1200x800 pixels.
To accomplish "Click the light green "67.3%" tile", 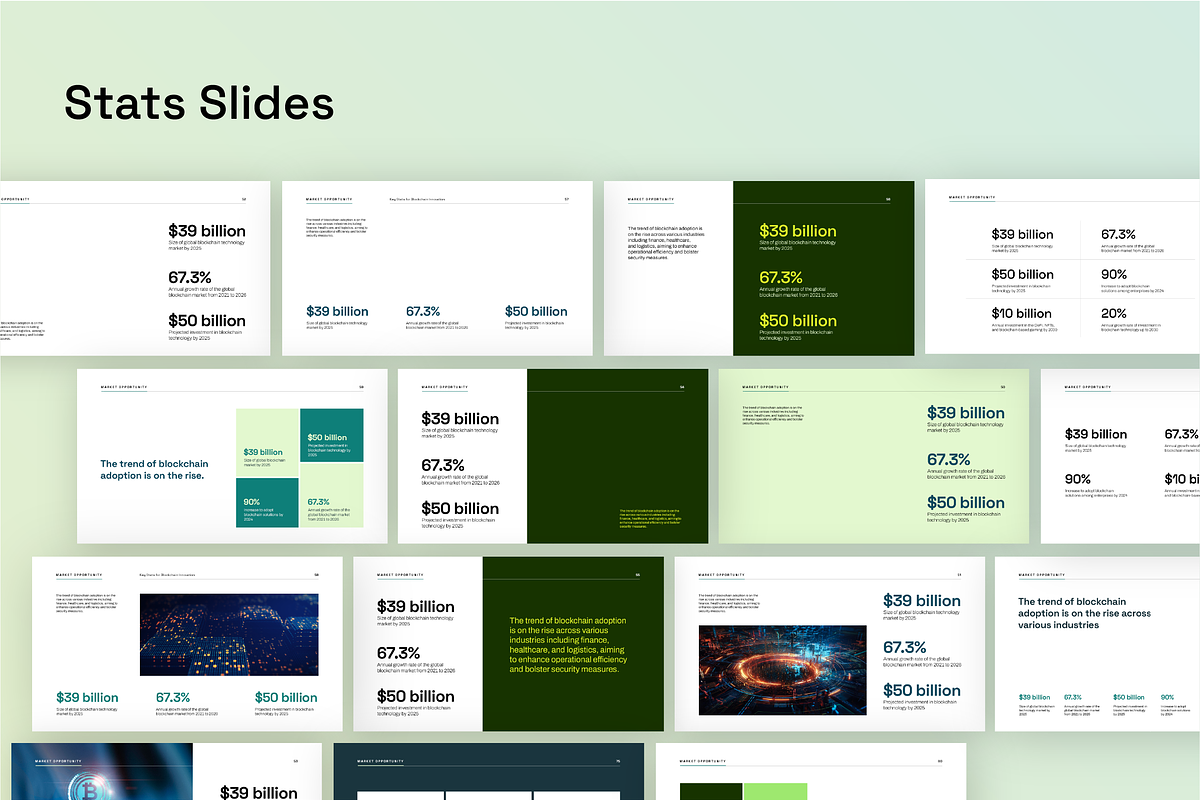I will [331, 508].
